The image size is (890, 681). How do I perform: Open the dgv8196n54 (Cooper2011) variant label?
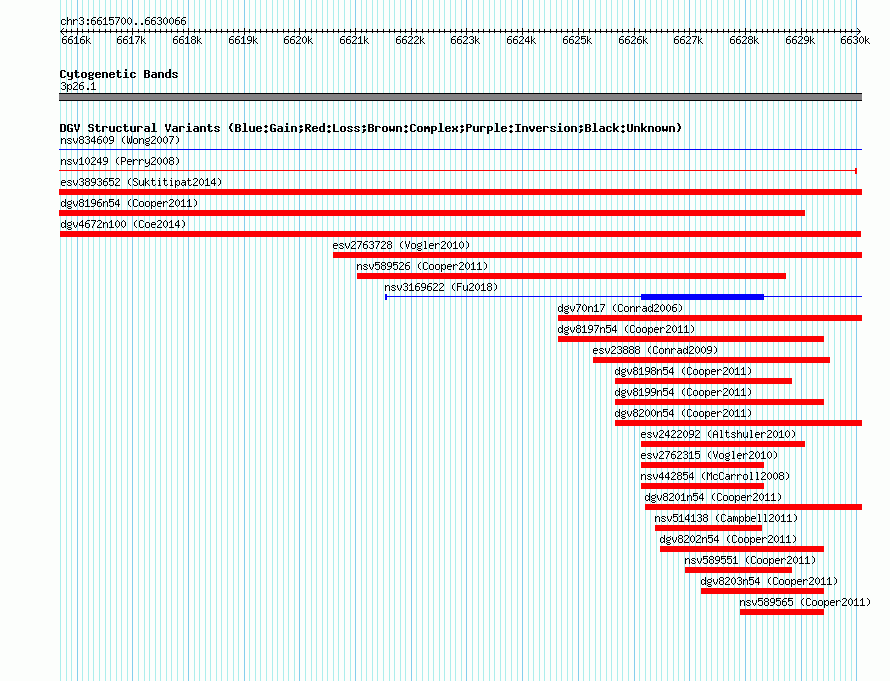(x=129, y=203)
